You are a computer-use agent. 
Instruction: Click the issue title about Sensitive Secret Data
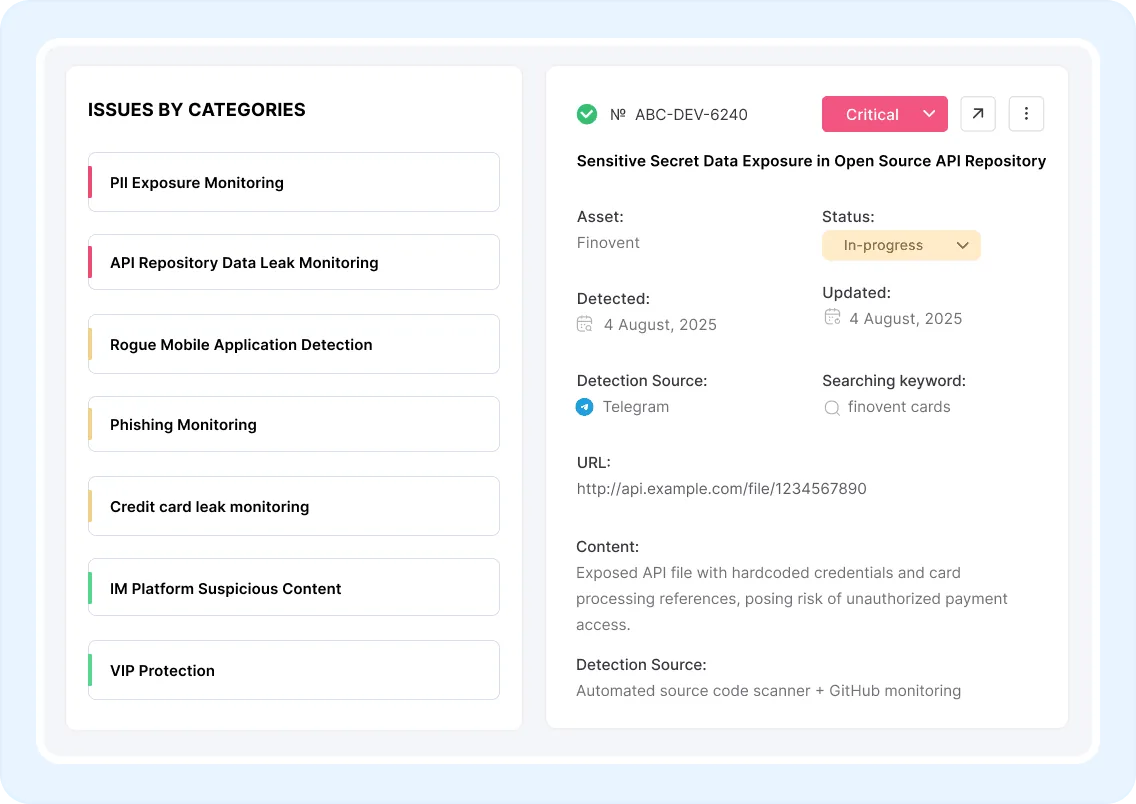(x=811, y=161)
